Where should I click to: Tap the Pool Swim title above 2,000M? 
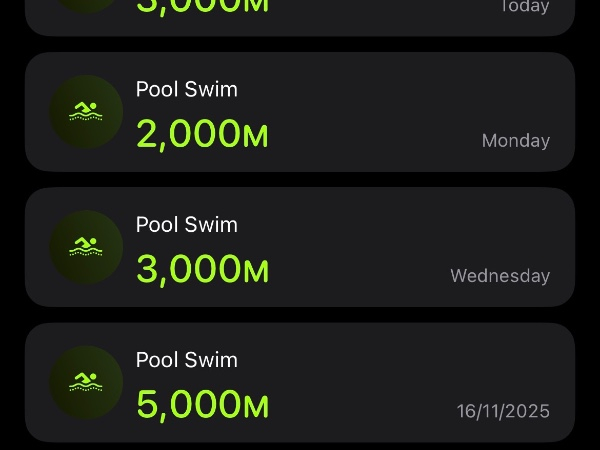[187, 89]
